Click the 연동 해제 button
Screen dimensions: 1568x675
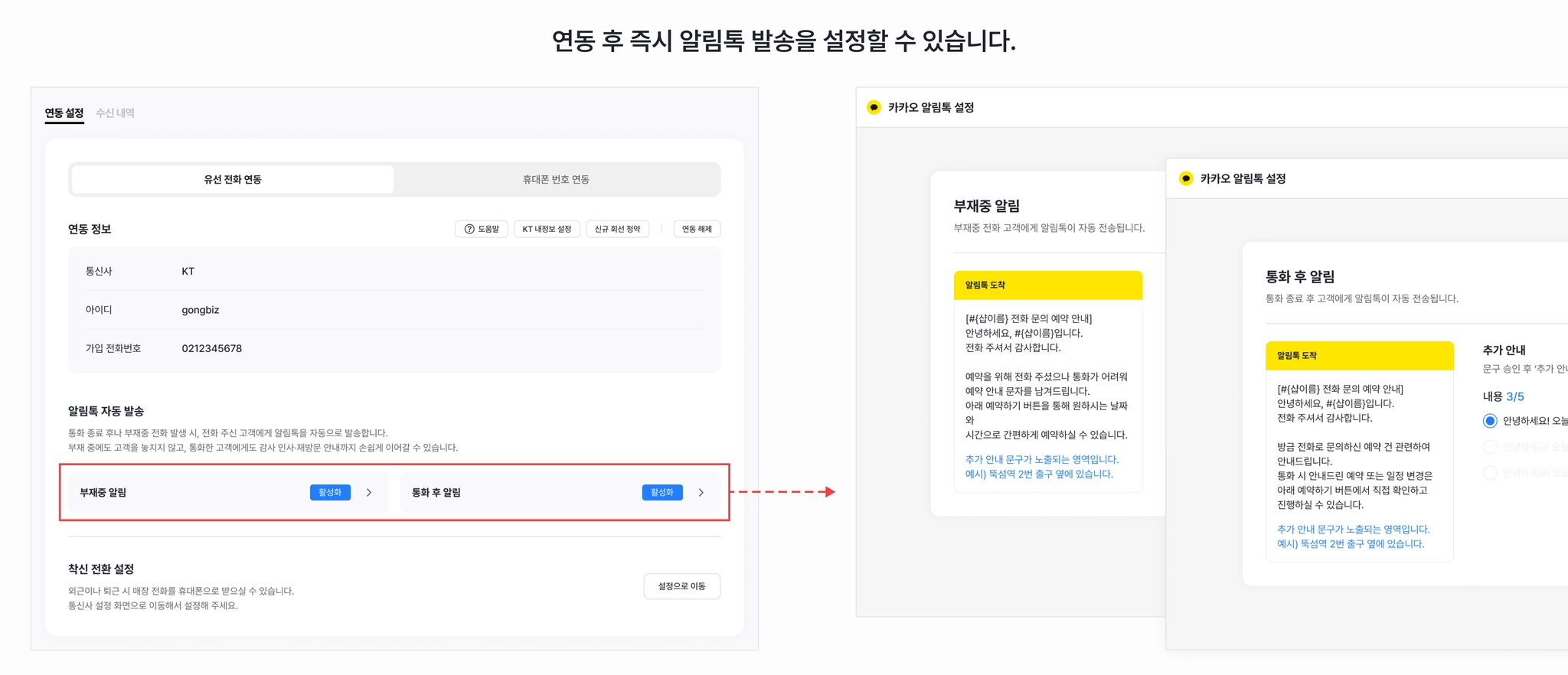point(697,229)
